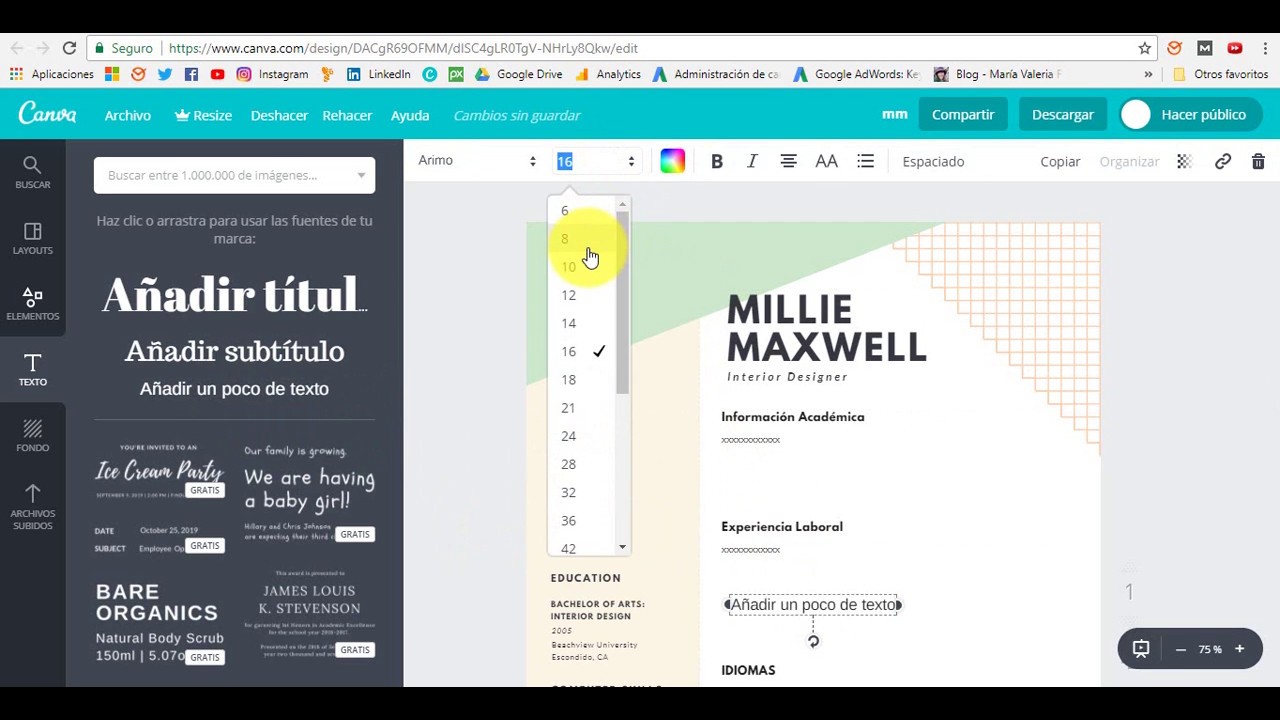Choose James Louis K. Stevenson template

click(x=309, y=612)
